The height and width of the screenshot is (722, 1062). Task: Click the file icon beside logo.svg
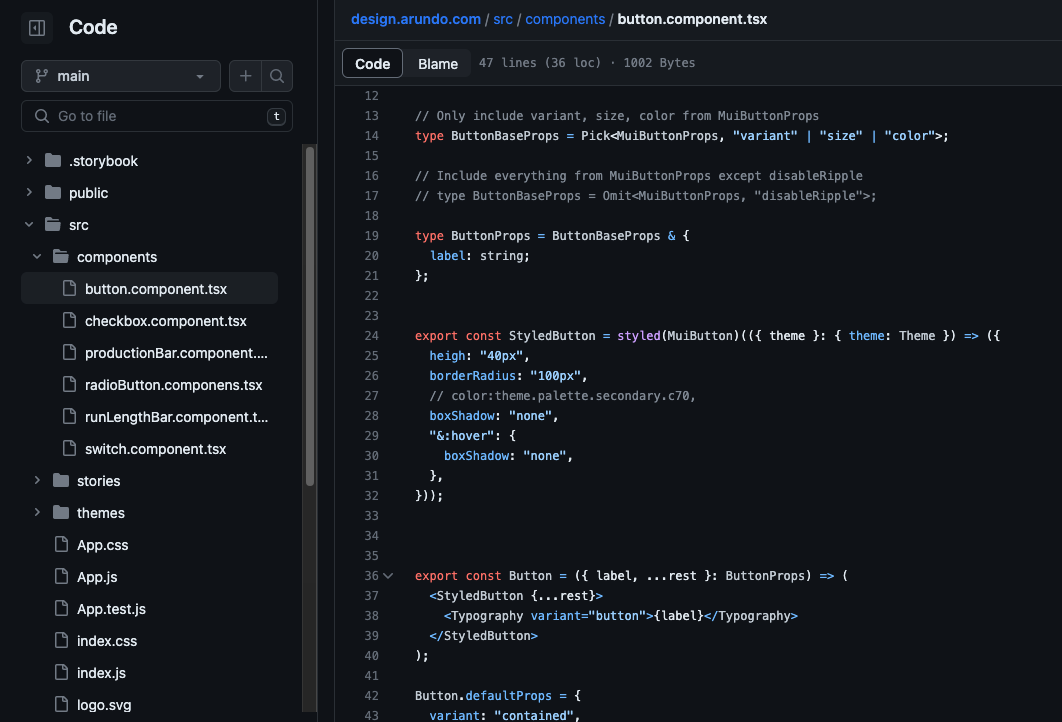coord(61,704)
